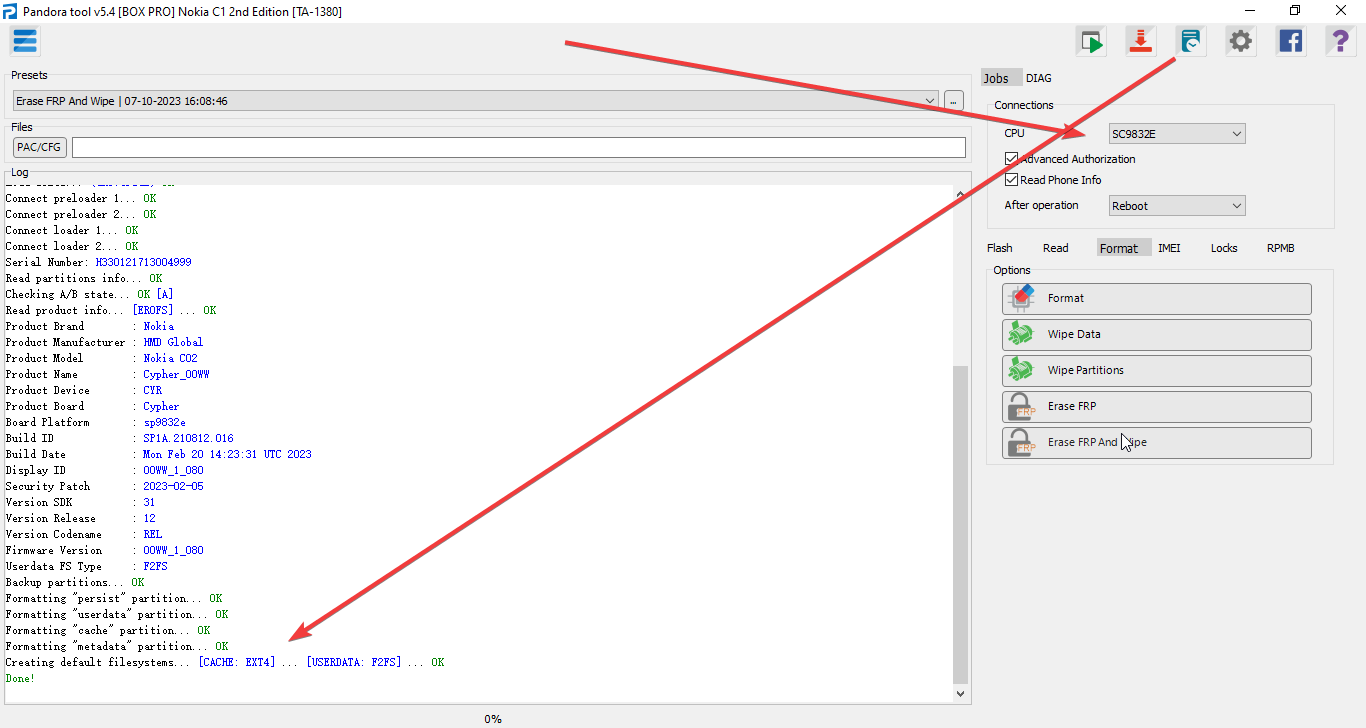
Task: Open the After operation dropdown showing Reboot
Action: [1178, 206]
